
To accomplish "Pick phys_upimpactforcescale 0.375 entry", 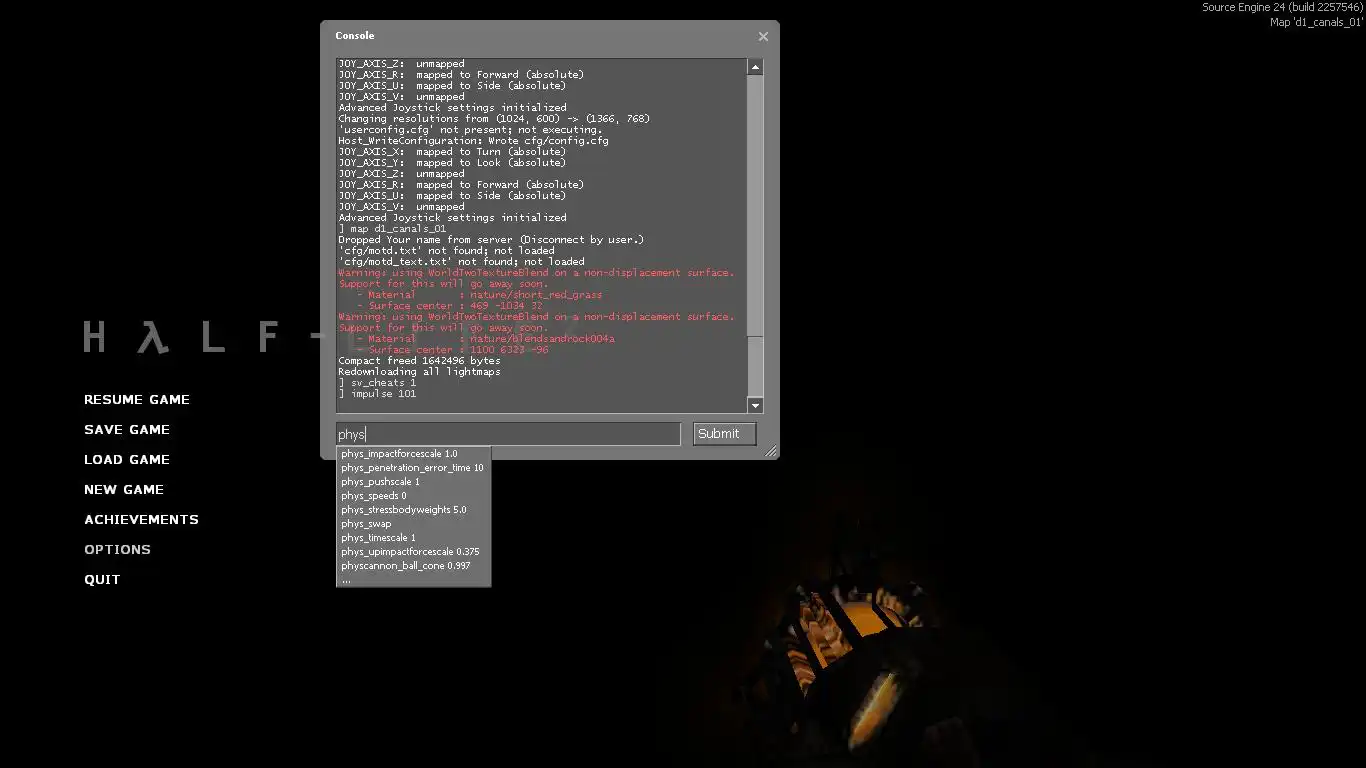I will [414, 552].
